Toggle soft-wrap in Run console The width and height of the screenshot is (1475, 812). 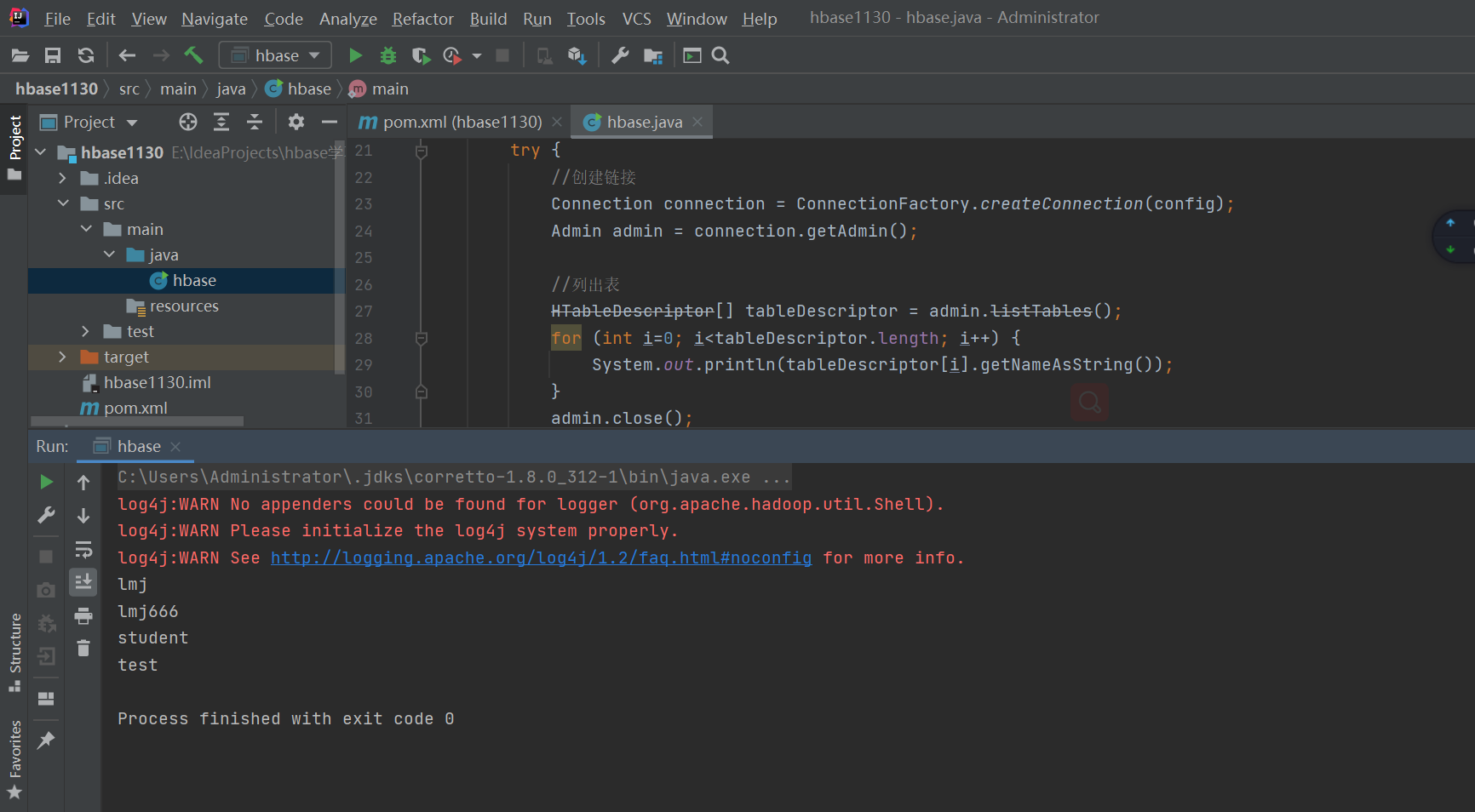click(x=83, y=549)
